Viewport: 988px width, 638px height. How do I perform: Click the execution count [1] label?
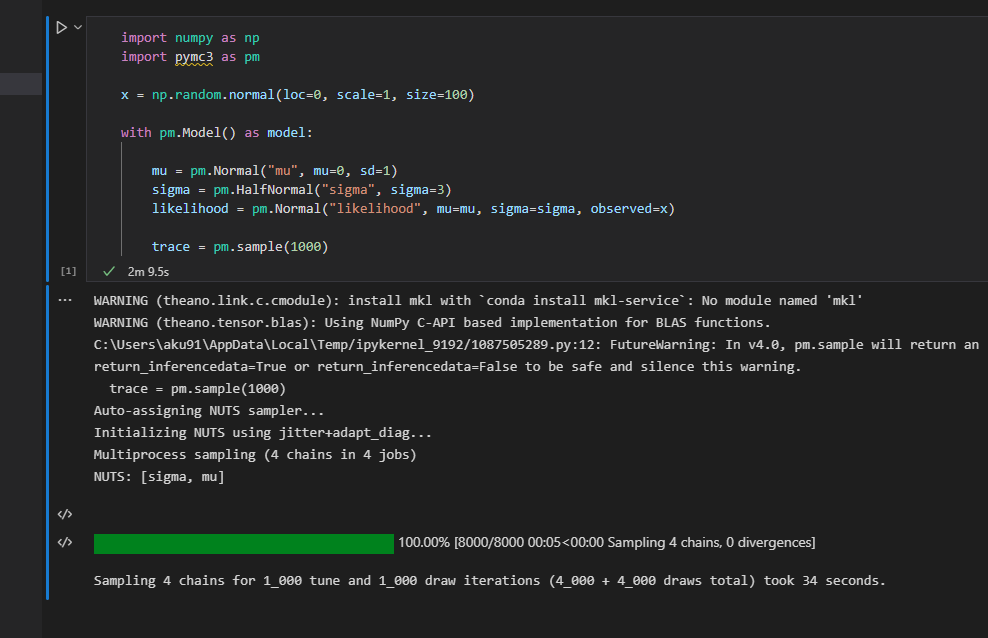point(68,271)
